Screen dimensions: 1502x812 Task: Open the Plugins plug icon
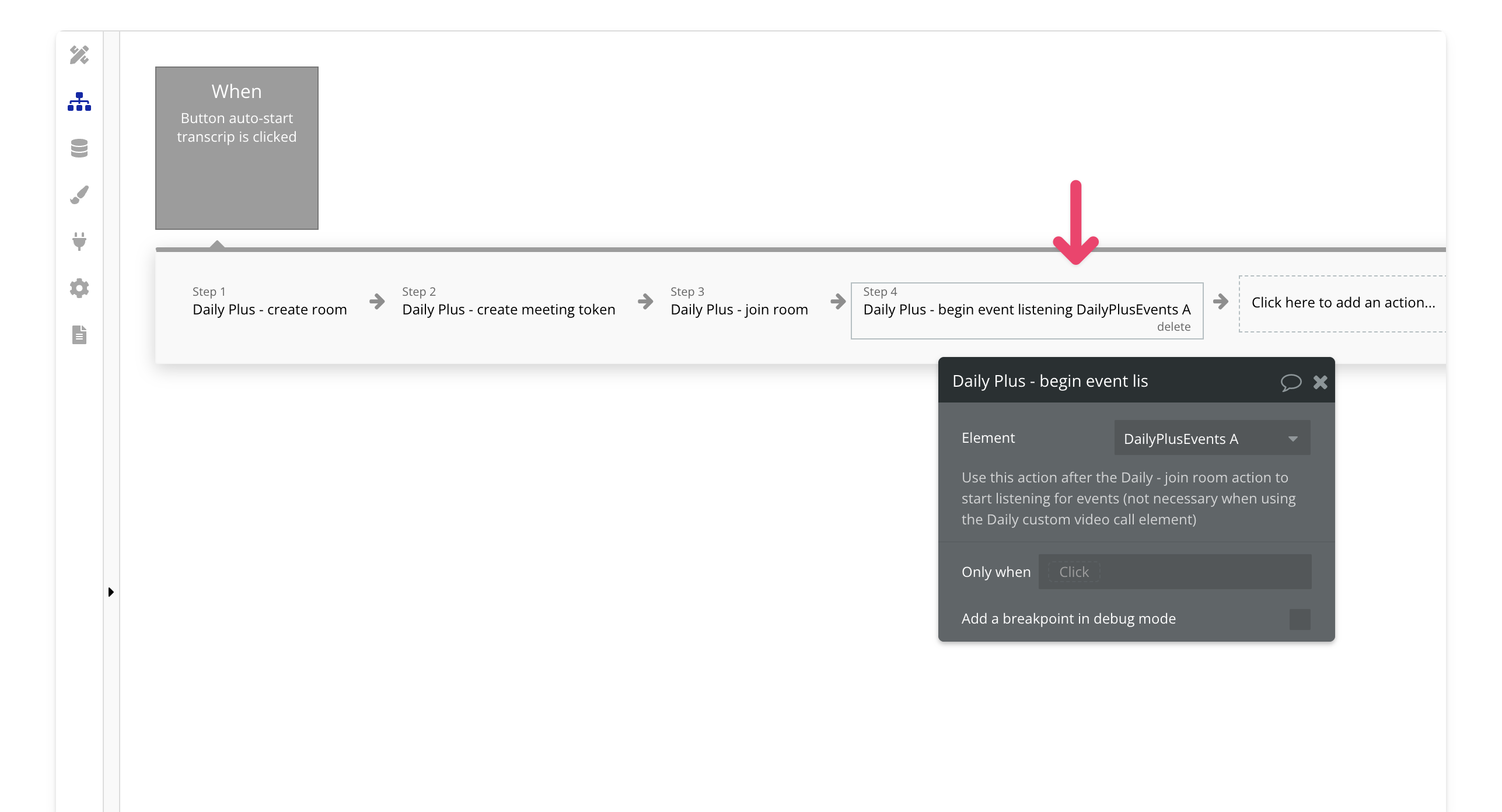pos(79,242)
